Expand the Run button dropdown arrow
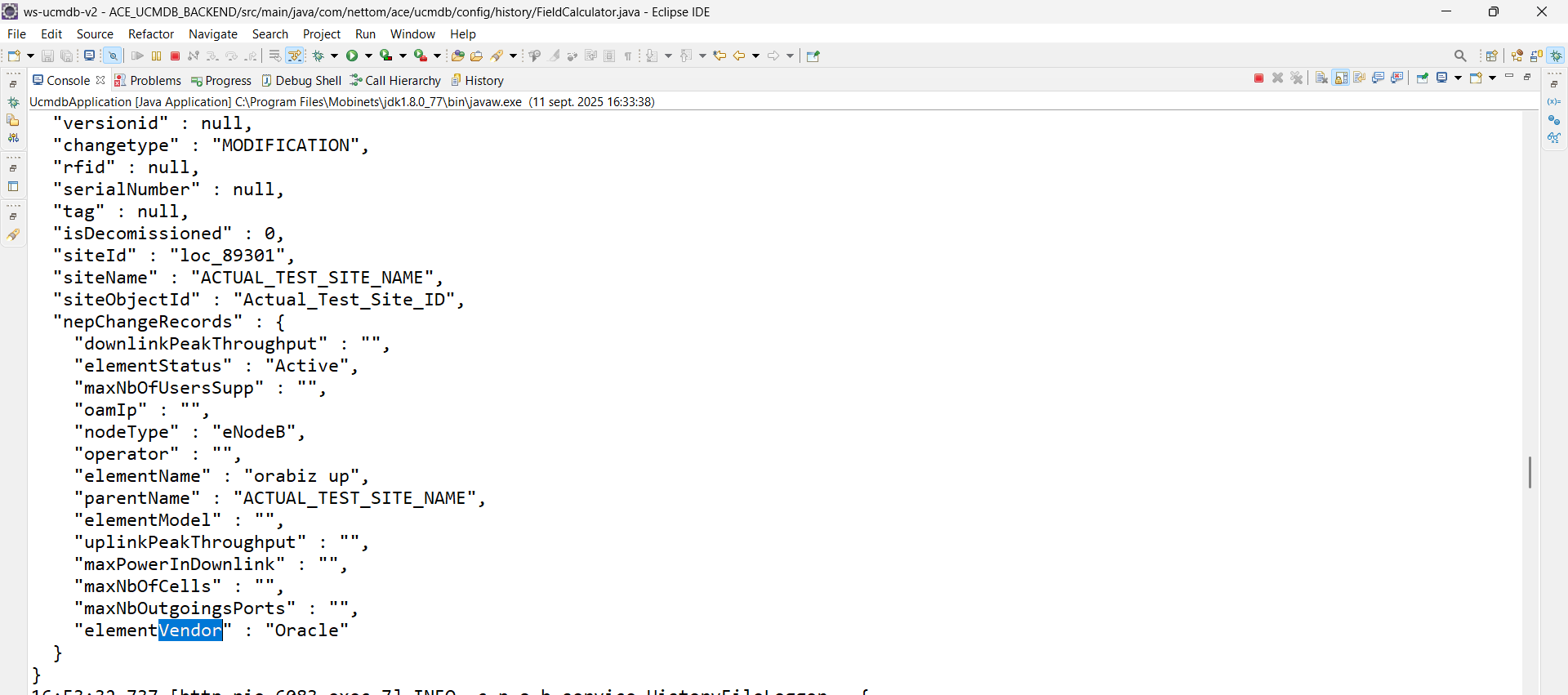Screen dimensions: 1568x695 [368, 56]
